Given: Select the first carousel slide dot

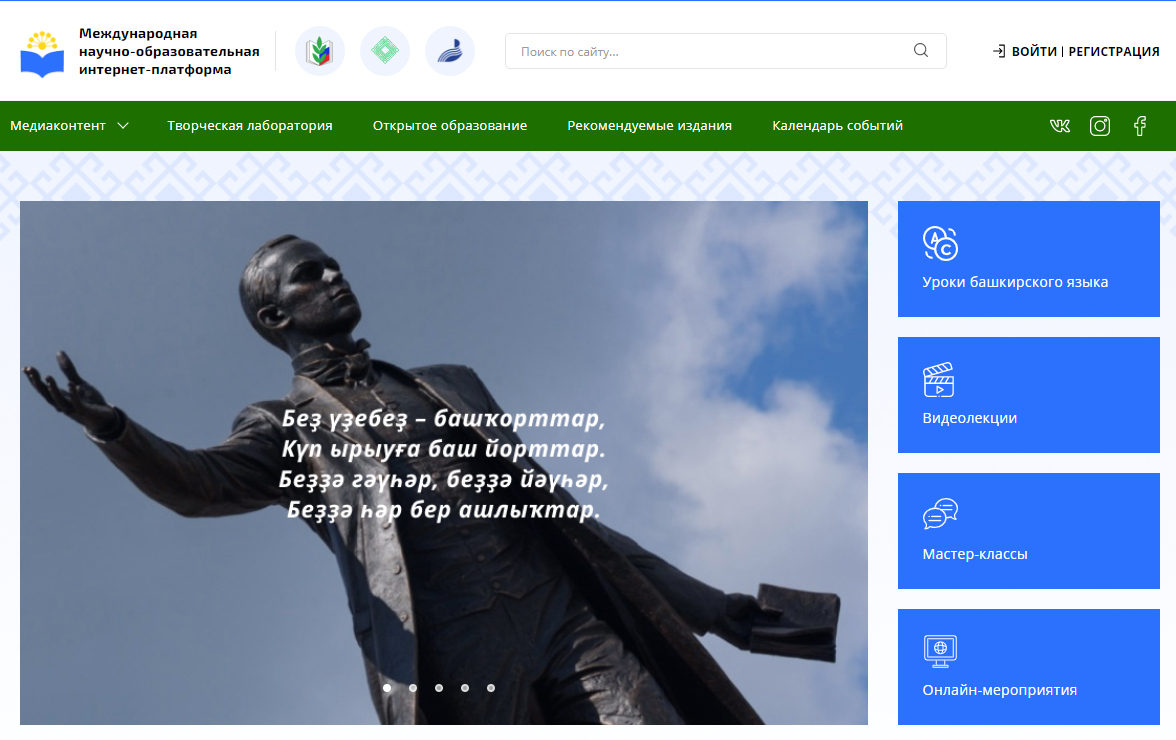Looking at the screenshot, I should [x=387, y=688].
